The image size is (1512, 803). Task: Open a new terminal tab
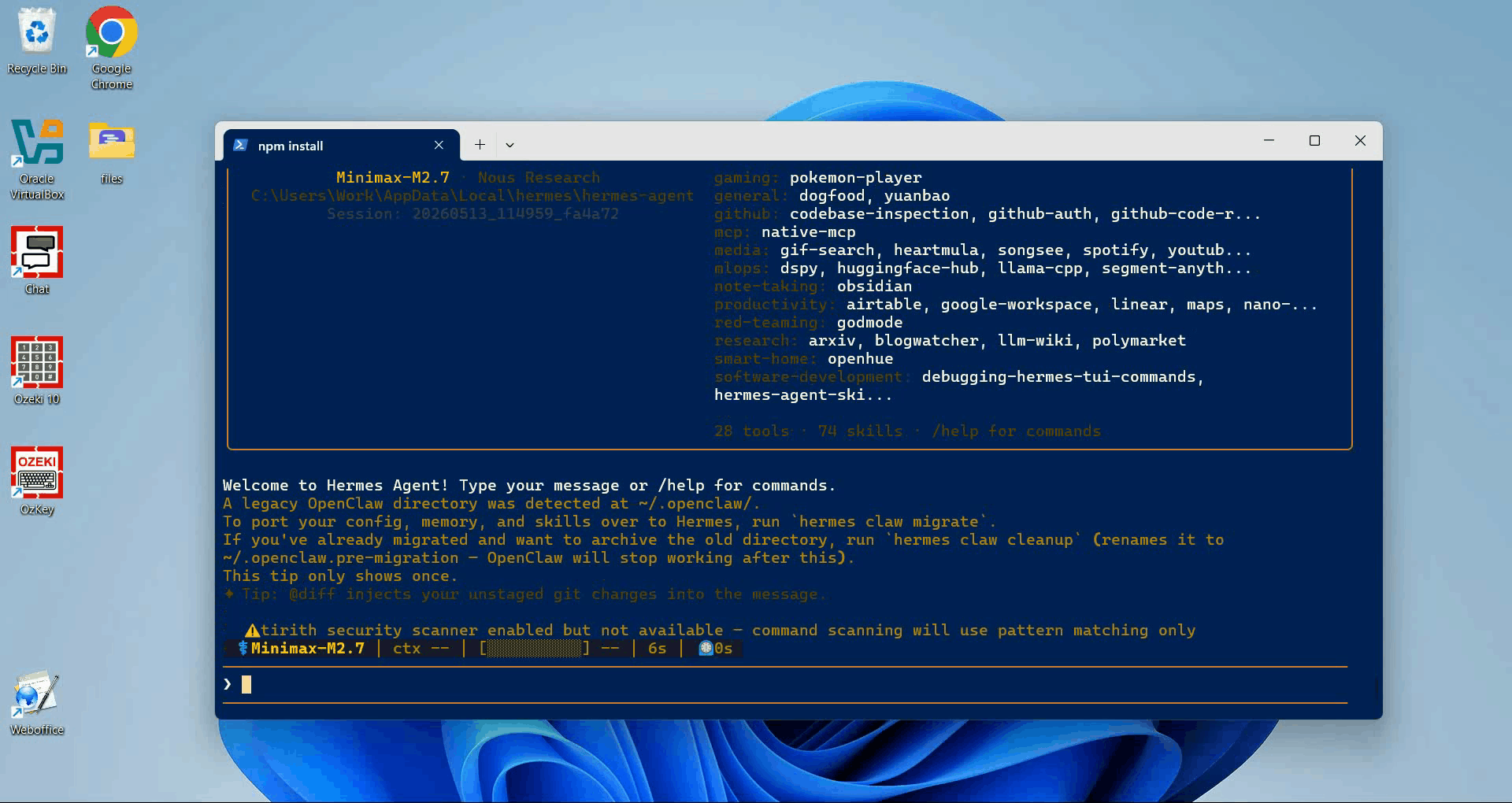coord(480,145)
